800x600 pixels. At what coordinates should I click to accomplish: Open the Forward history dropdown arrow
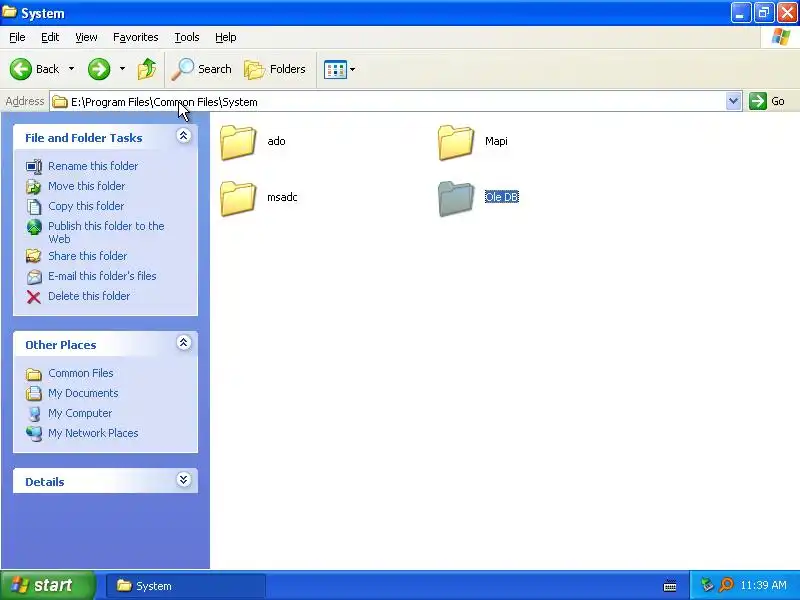pos(122,69)
